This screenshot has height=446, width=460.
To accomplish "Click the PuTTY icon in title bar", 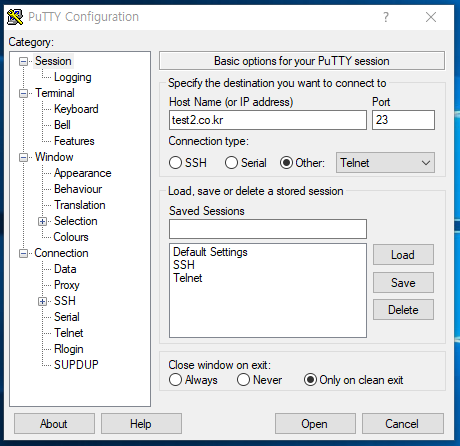I will point(15,17).
